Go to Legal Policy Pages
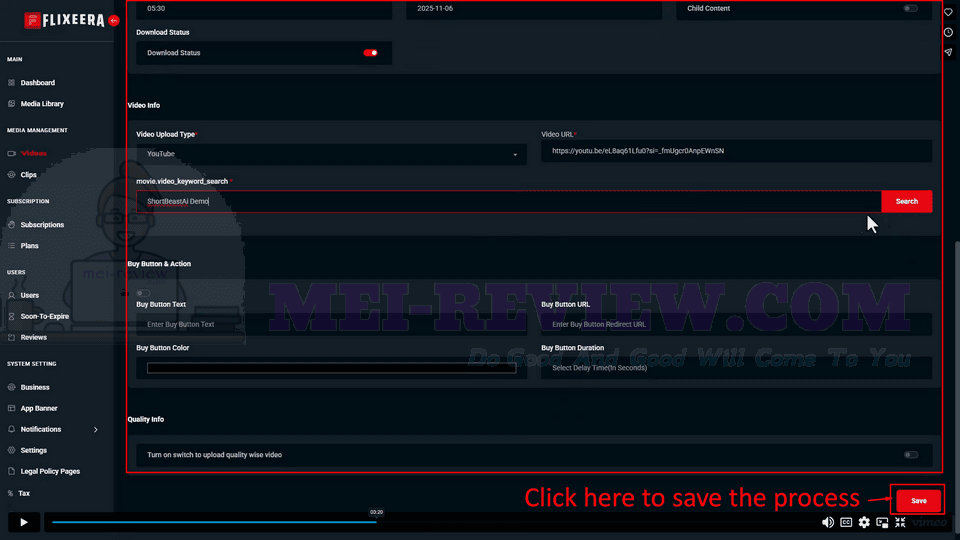Screen dimensions: 960x540 click(50, 471)
